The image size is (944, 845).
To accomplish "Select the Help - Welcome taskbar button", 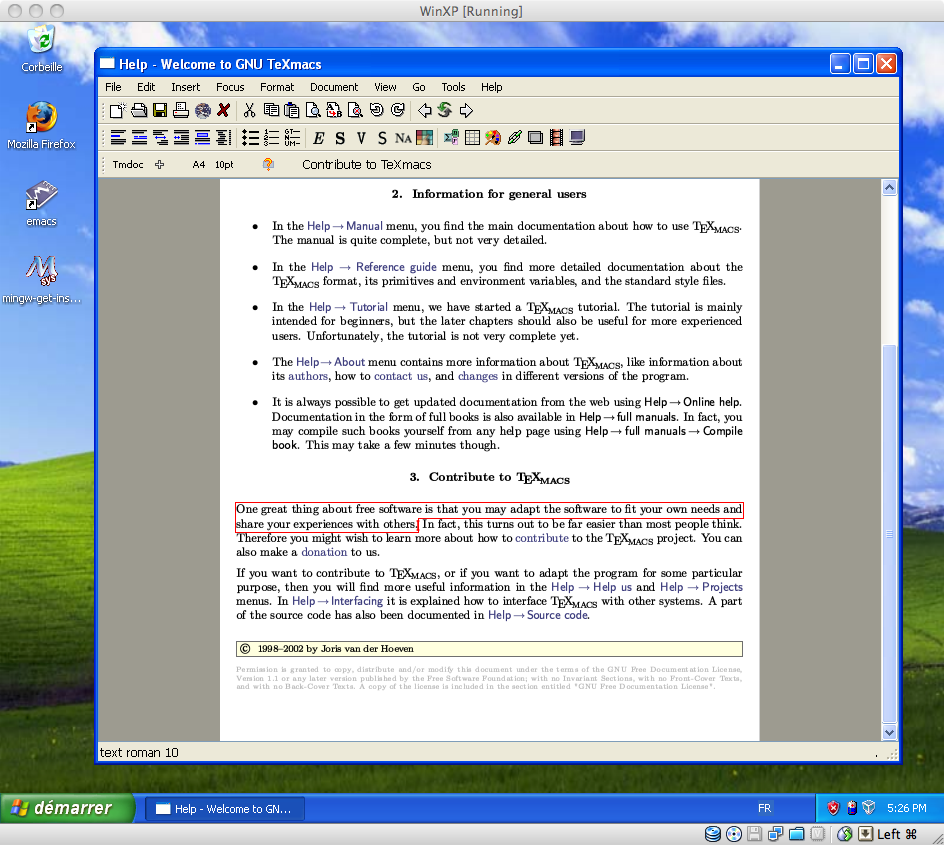I will click(x=225, y=809).
